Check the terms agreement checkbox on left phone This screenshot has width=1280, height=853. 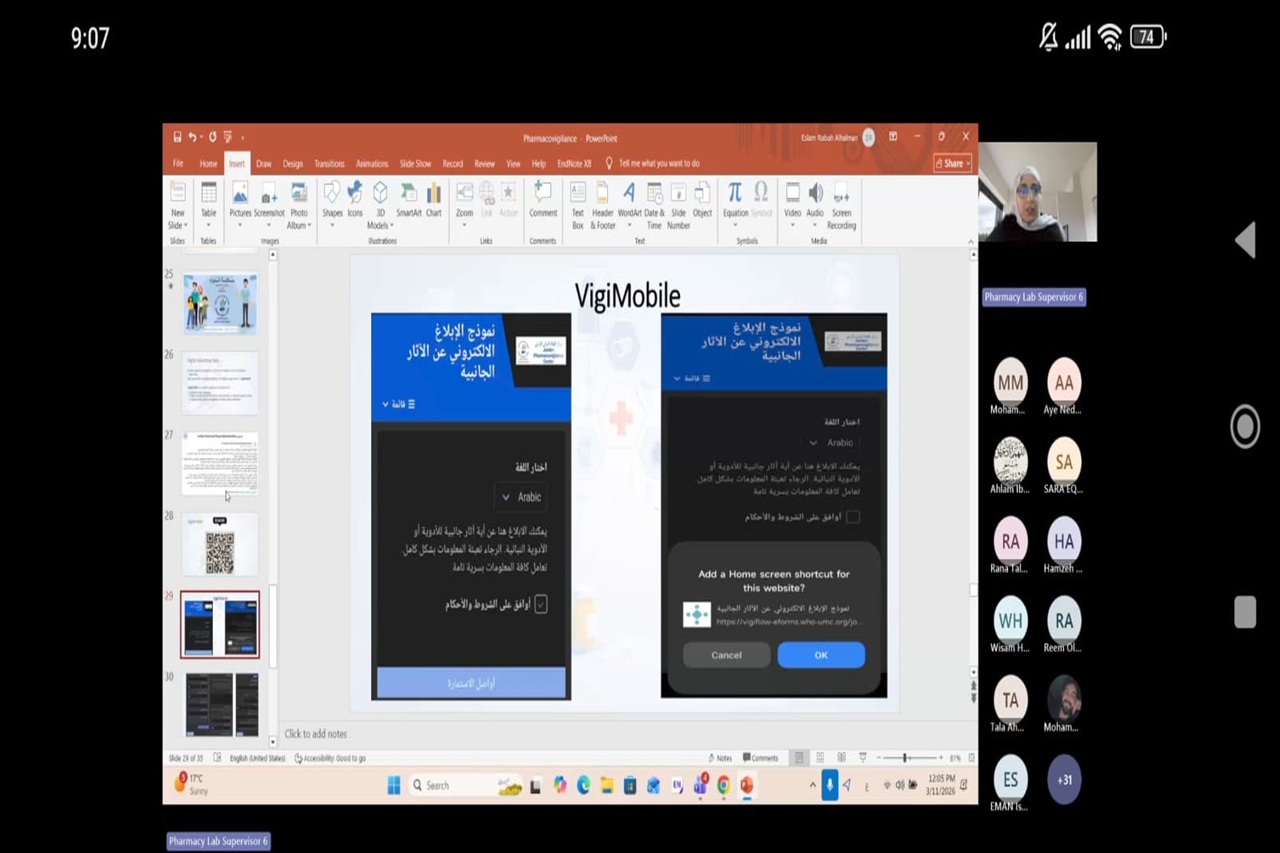[x=541, y=604]
